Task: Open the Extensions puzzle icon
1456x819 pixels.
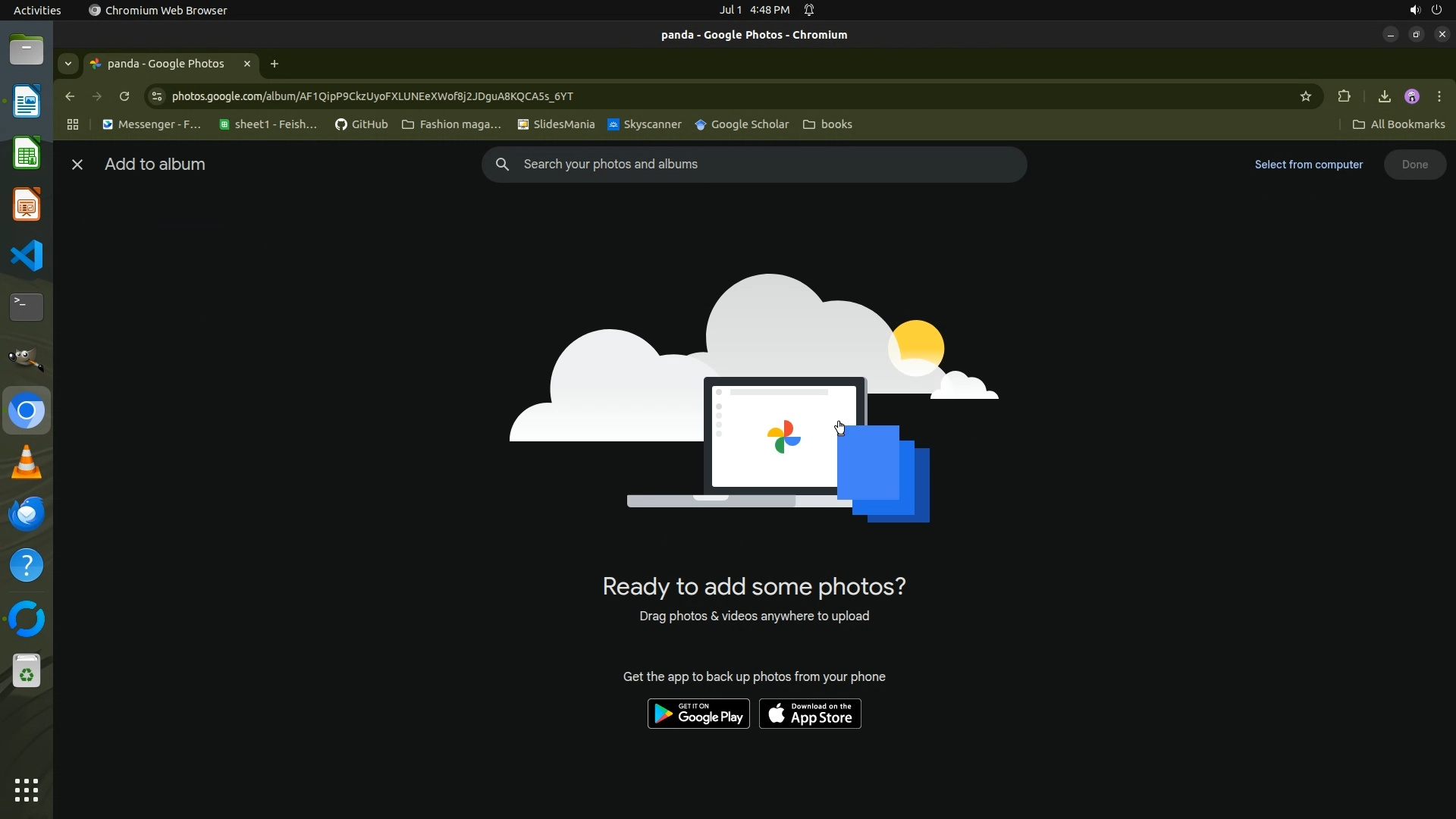Action: coord(1344,96)
